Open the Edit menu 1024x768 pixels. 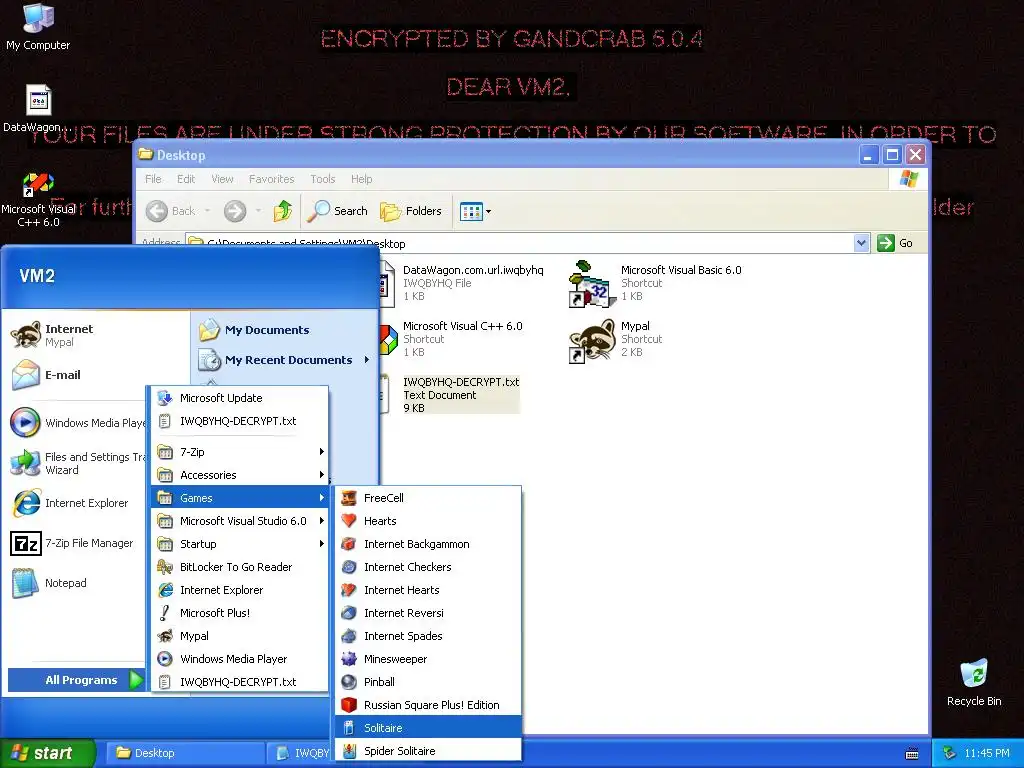click(x=186, y=179)
